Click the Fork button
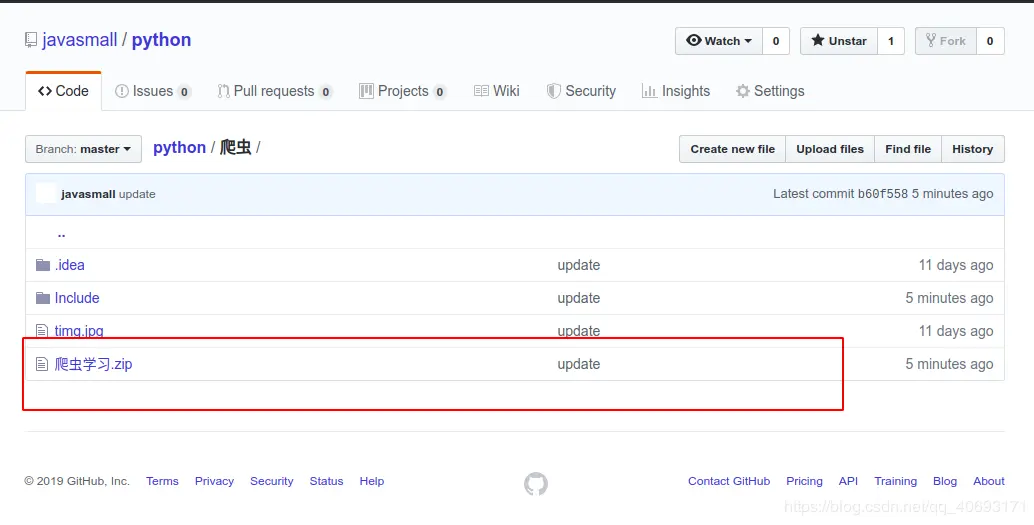The width and height of the screenshot is (1034, 525). click(x=946, y=41)
